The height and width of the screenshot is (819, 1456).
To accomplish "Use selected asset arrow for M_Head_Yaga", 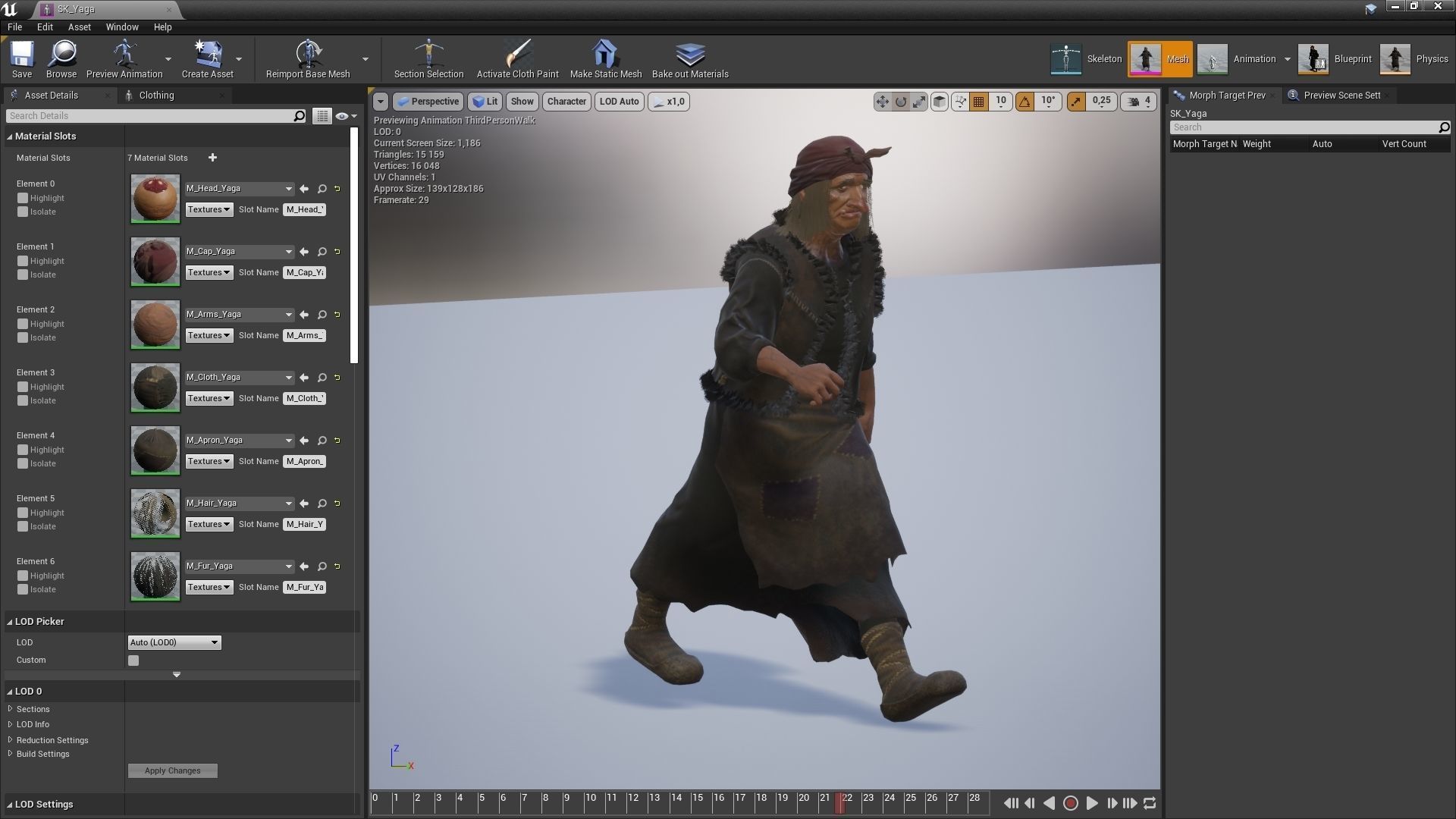I will (304, 189).
